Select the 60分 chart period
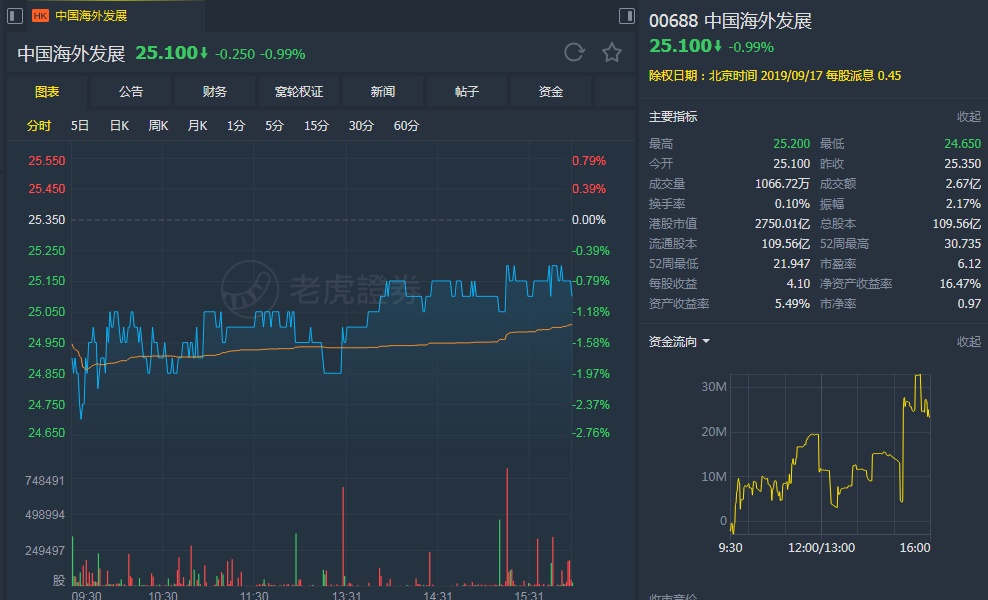 pos(406,125)
